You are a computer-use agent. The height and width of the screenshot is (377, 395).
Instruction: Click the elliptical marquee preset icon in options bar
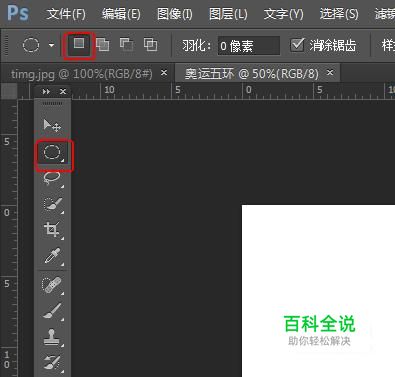pyautogui.click(x=31, y=45)
